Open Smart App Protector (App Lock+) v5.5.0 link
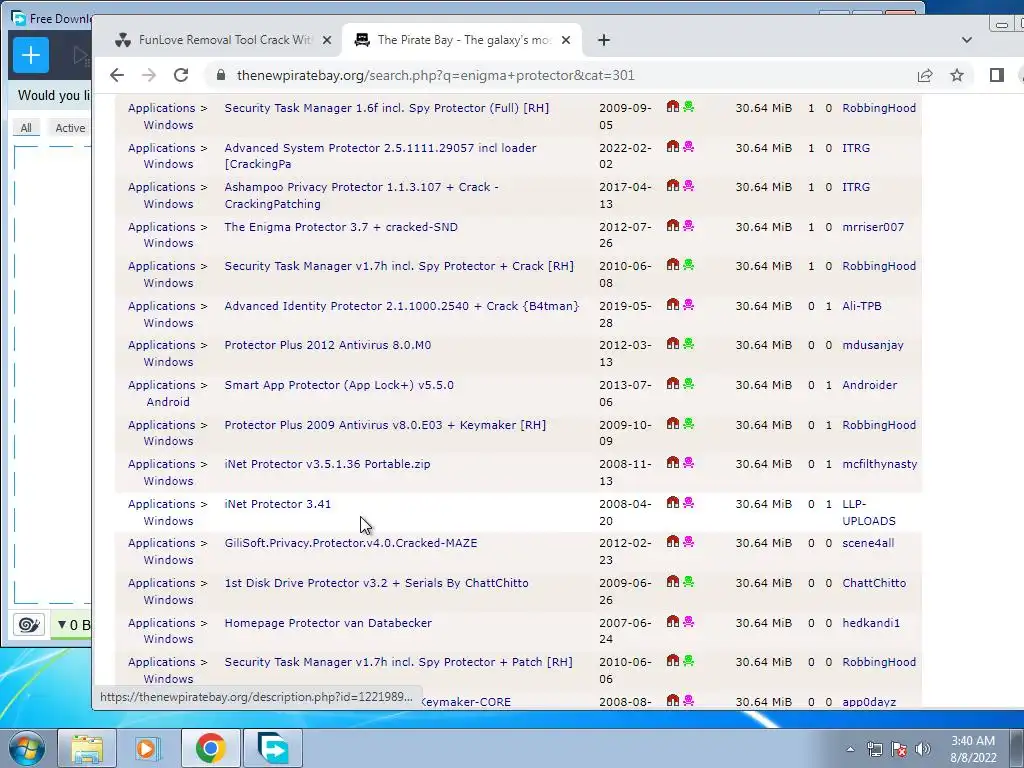 (x=339, y=385)
